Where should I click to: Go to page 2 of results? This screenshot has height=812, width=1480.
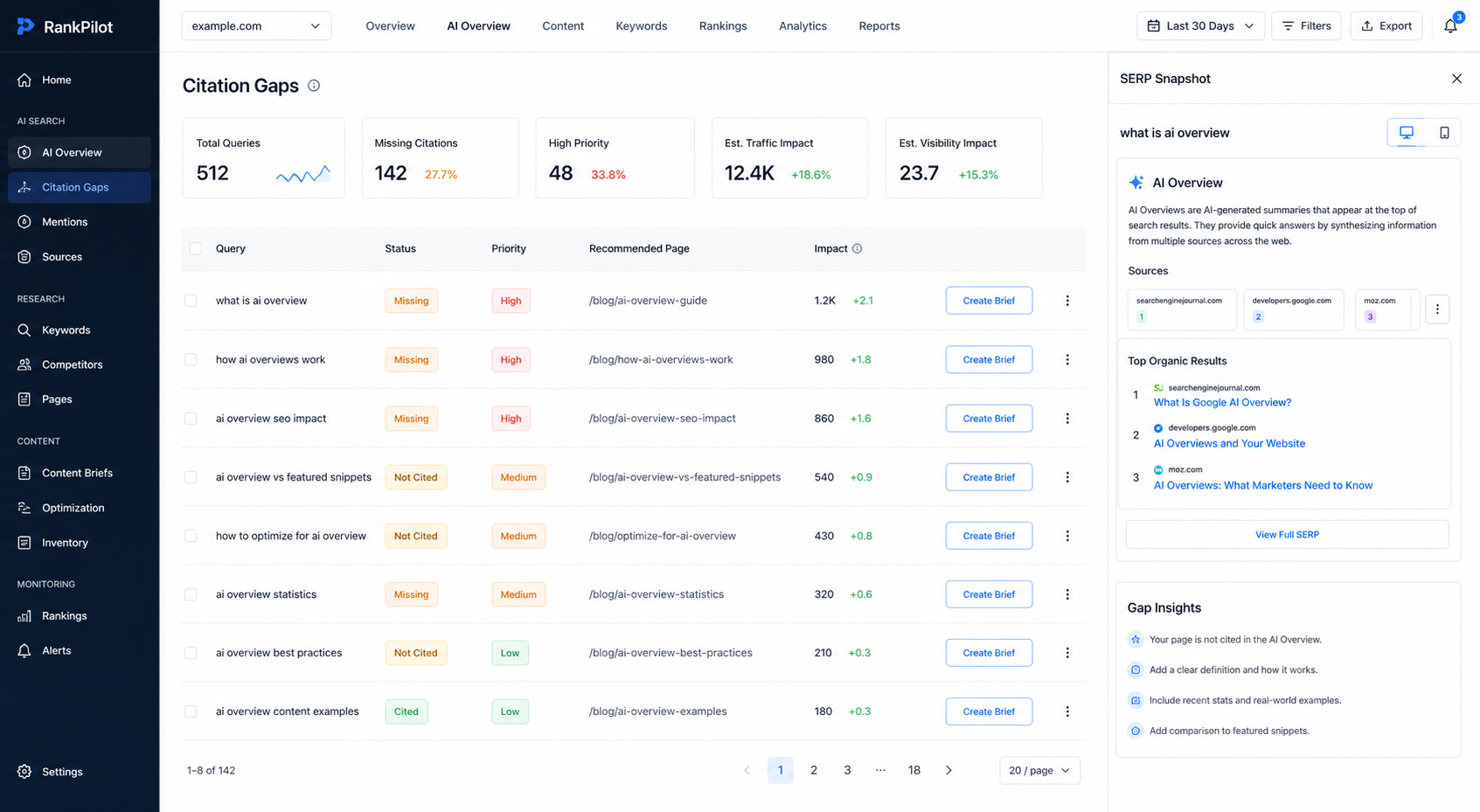pos(814,770)
